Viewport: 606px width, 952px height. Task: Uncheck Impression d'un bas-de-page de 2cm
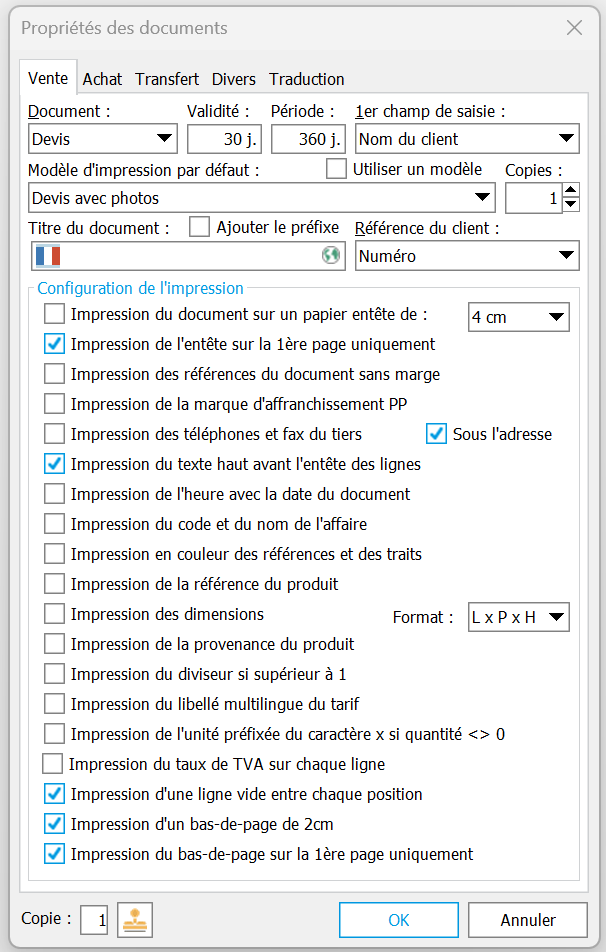[54, 824]
